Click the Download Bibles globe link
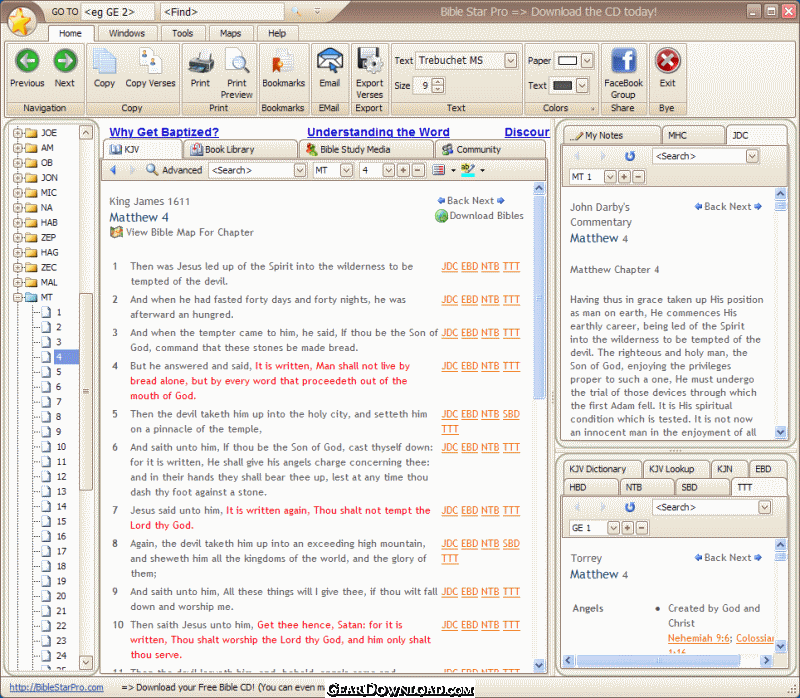This screenshot has height=698, width=800. click(480, 216)
